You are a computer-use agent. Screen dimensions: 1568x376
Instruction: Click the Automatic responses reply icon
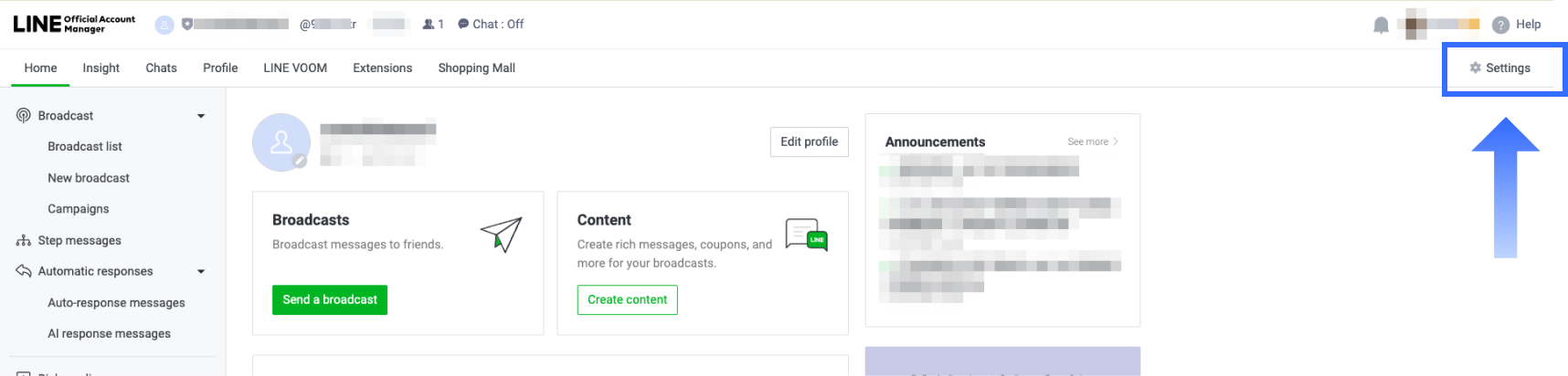click(24, 271)
